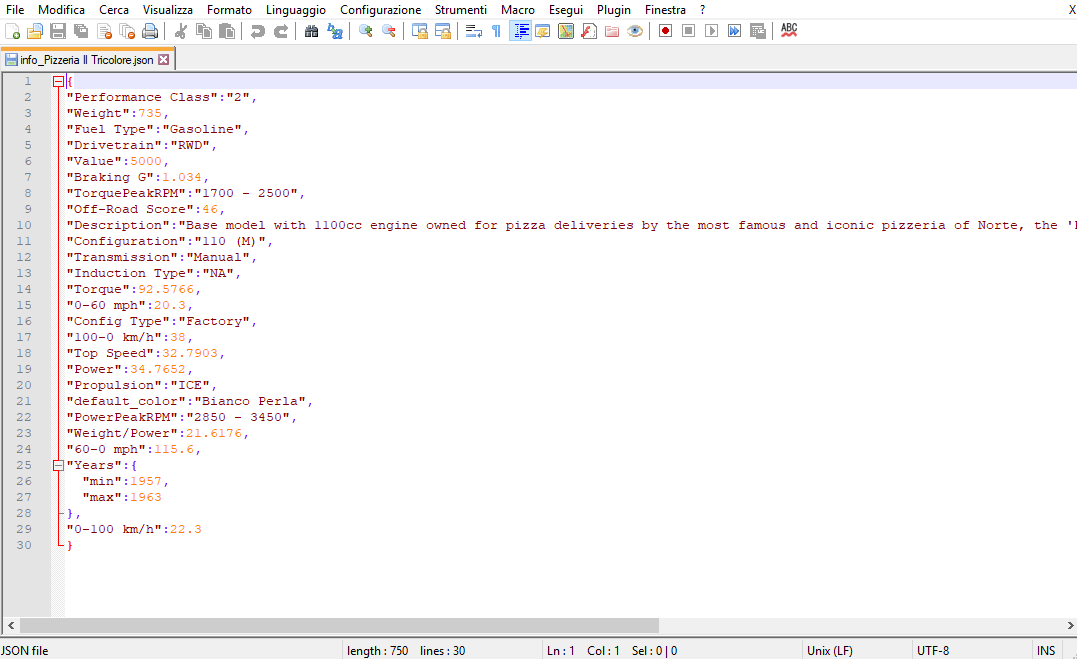Open the Esegui menu
Screen dimensions: 1077x659
tap(566, 10)
